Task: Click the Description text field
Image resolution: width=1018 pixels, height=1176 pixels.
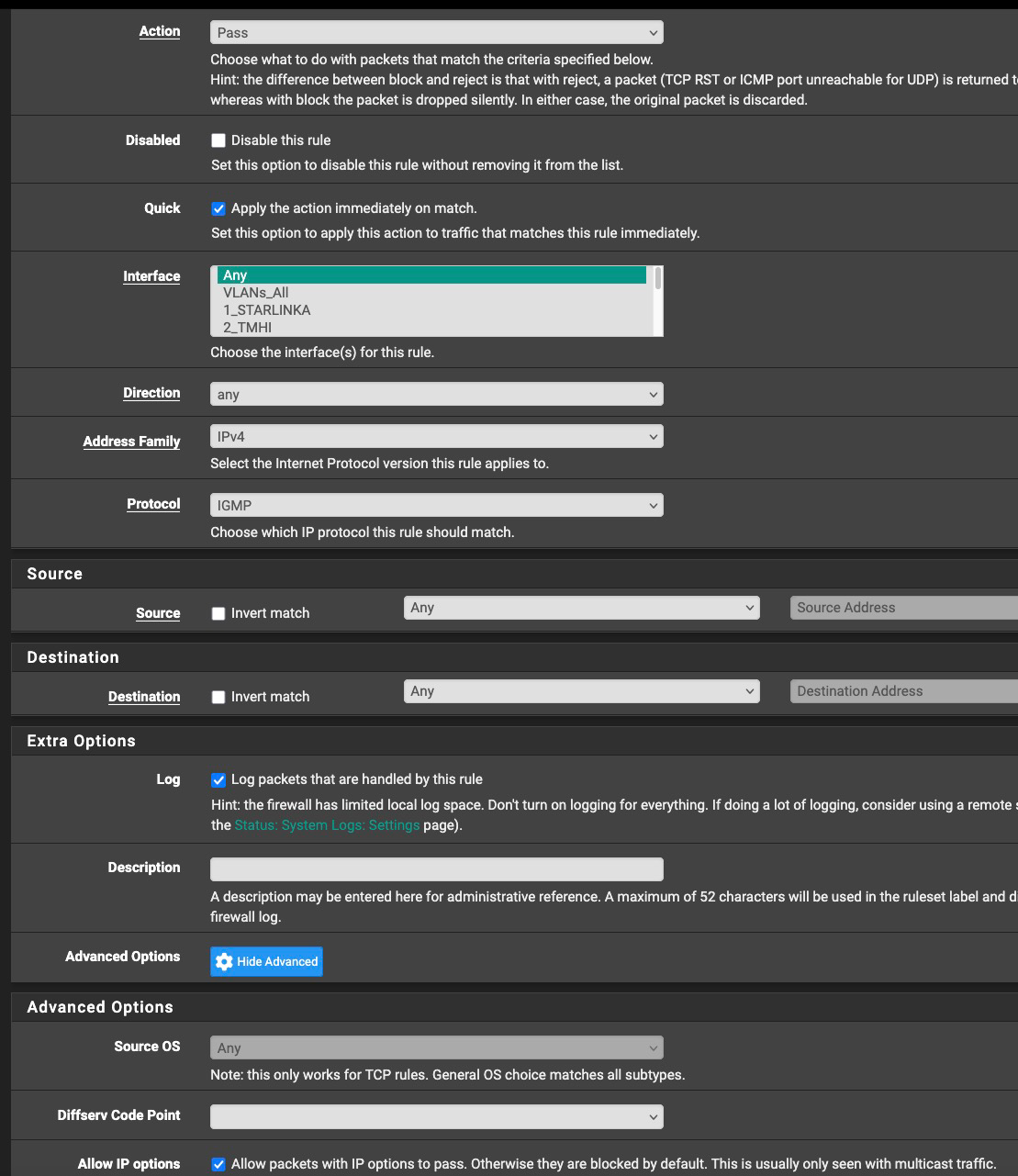Action: click(x=436, y=868)
